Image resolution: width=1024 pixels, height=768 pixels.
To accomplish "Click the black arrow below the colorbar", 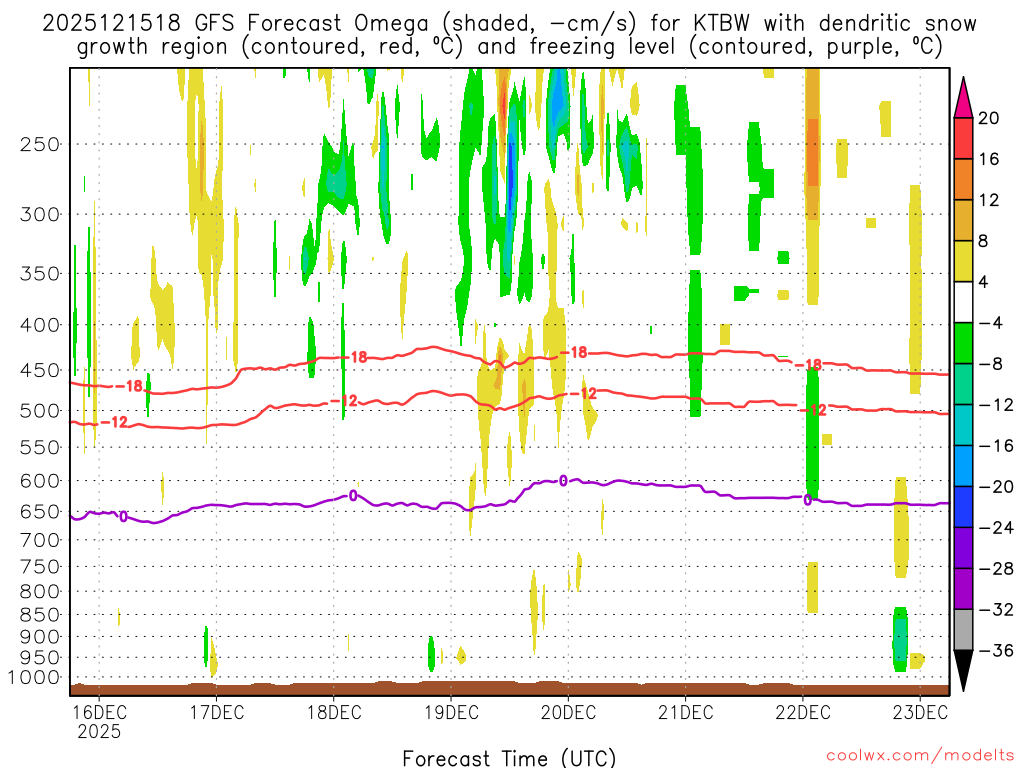I will (x=963, y=670).
